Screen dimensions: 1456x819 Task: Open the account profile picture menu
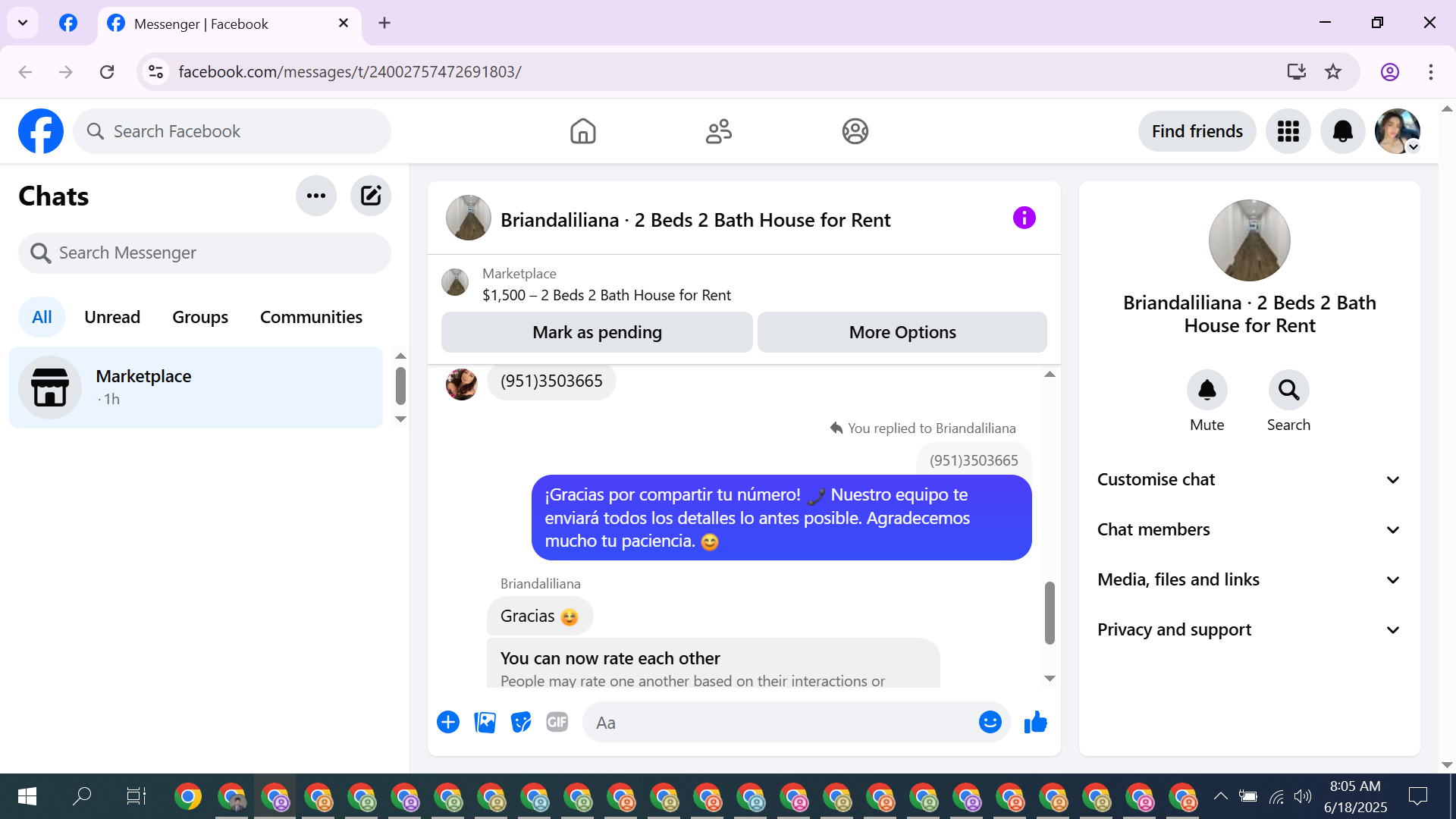tap(1398, 131)
